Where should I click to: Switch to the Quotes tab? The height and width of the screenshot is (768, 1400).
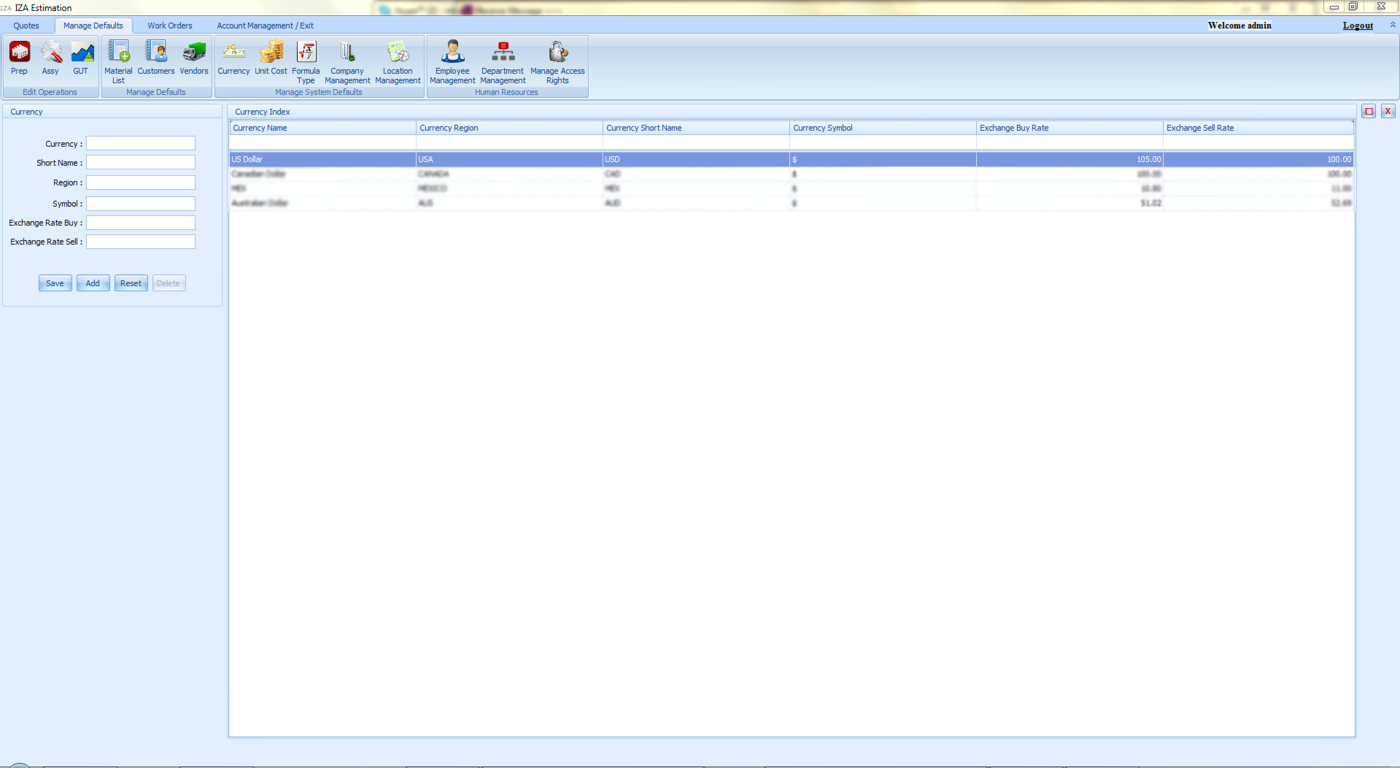pyautogui.click(x=27, y=26)
